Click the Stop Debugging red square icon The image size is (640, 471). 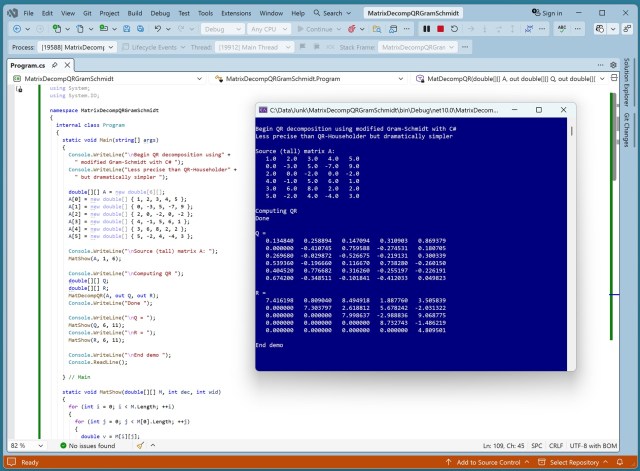[x=440, y=29]
